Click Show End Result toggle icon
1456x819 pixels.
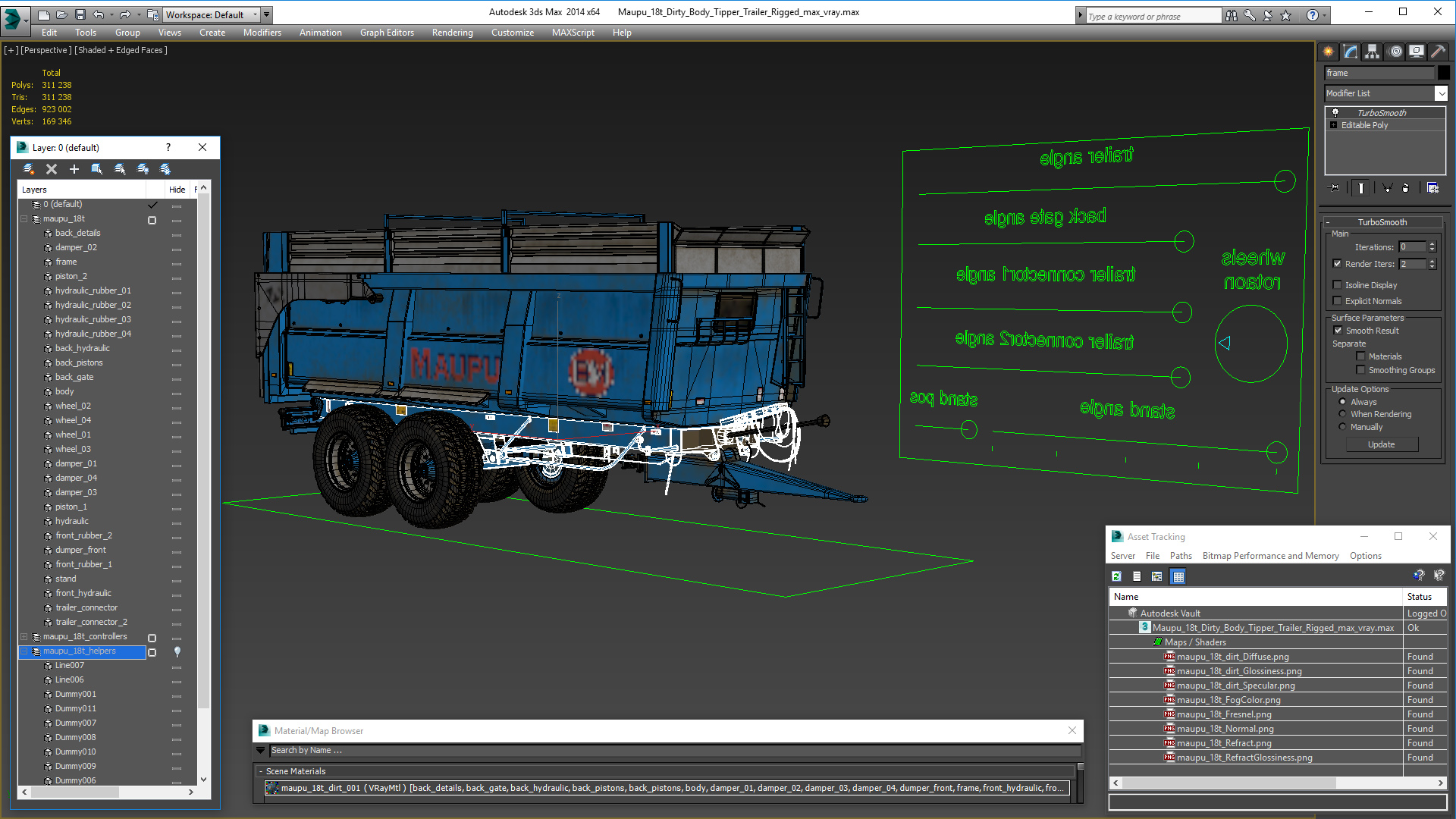[x=1361, y=187]
